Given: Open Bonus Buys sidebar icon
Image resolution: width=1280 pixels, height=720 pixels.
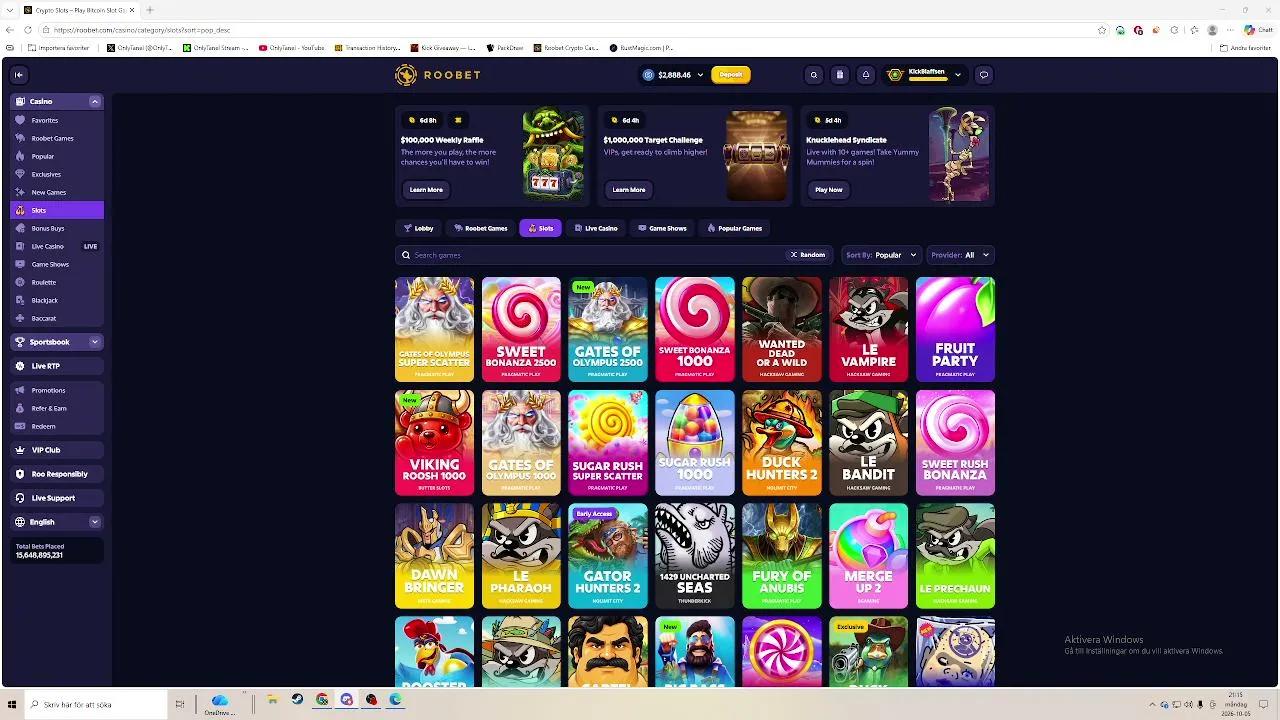Looking at the screenshot, I should pos(20,228).
